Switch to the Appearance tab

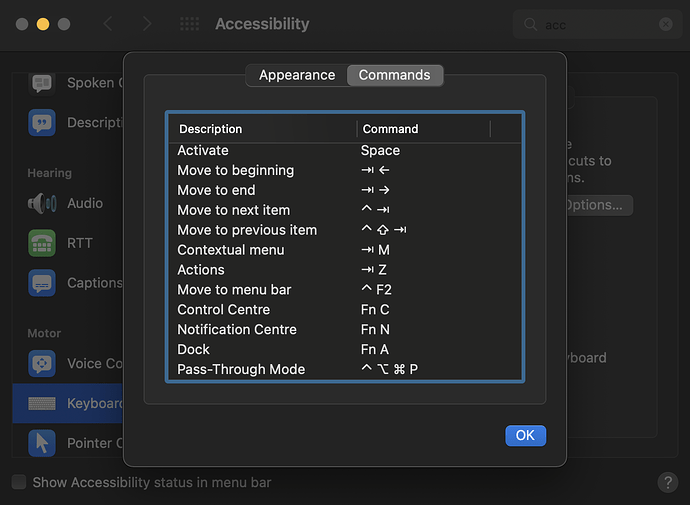pyautogui.click(x=297, y=75)
